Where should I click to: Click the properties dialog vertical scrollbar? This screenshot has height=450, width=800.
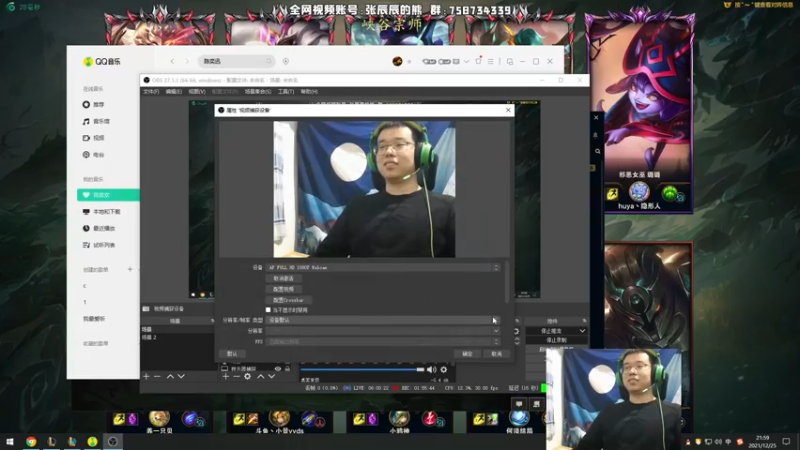point(507,282)
